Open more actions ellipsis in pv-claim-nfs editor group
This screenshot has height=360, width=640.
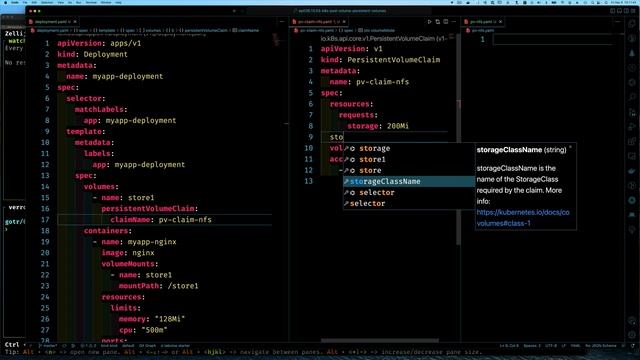[454, 22]
